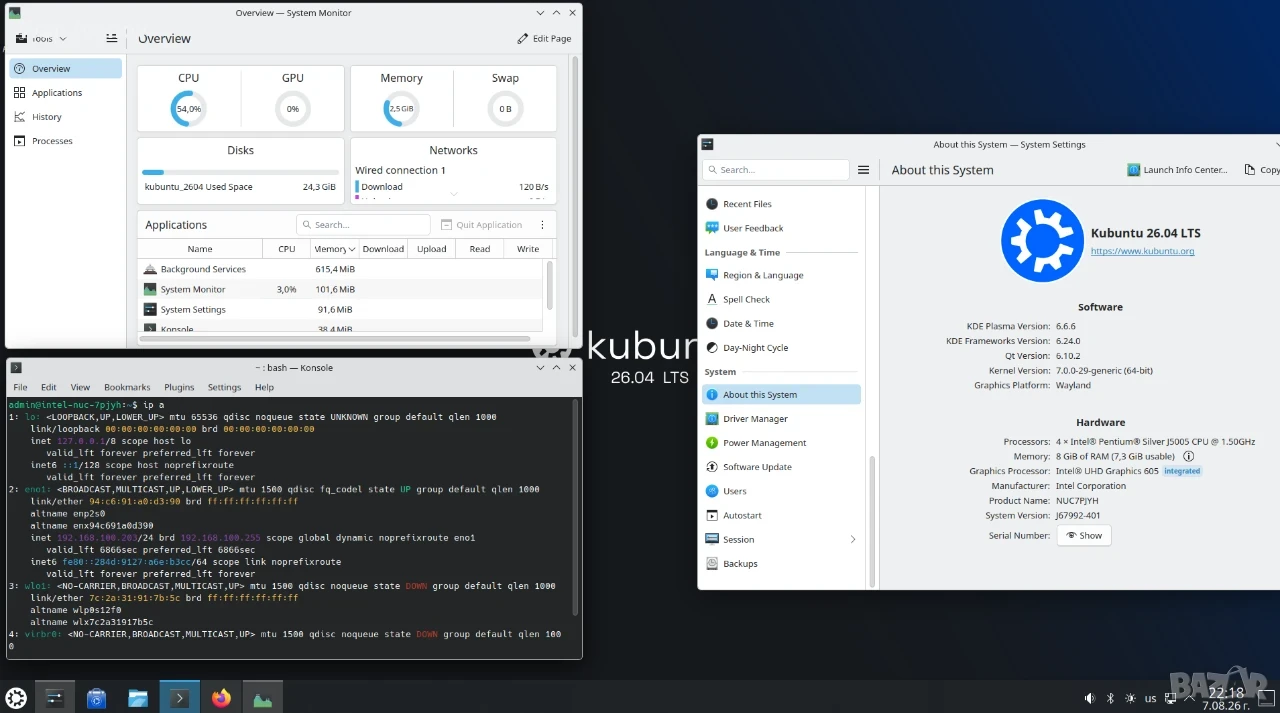This screenshot has width=1280, height=713.
Task: Sort applications by Download column
Action: 383,248
